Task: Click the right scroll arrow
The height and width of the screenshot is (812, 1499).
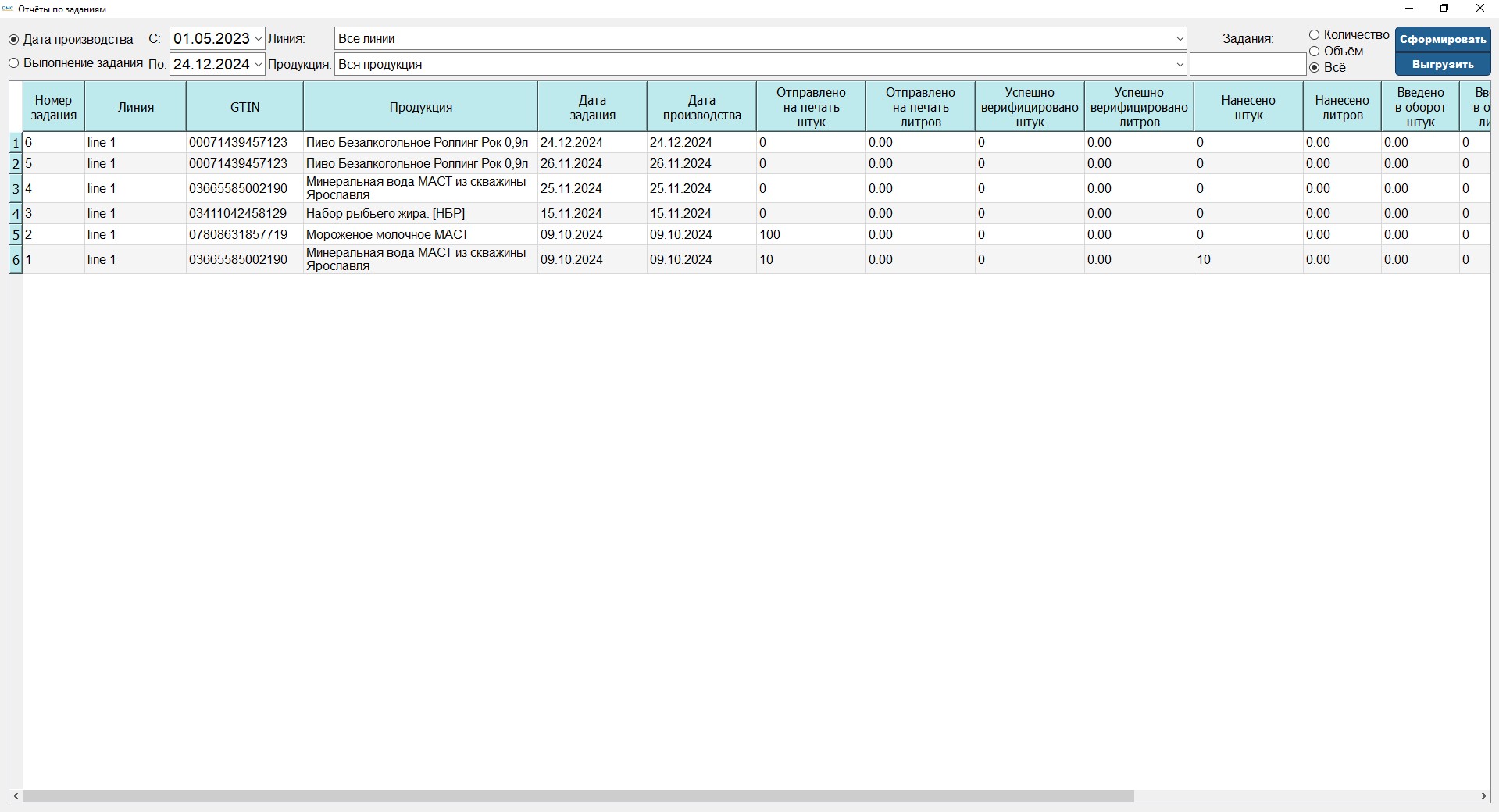Action: [1484, 796]
